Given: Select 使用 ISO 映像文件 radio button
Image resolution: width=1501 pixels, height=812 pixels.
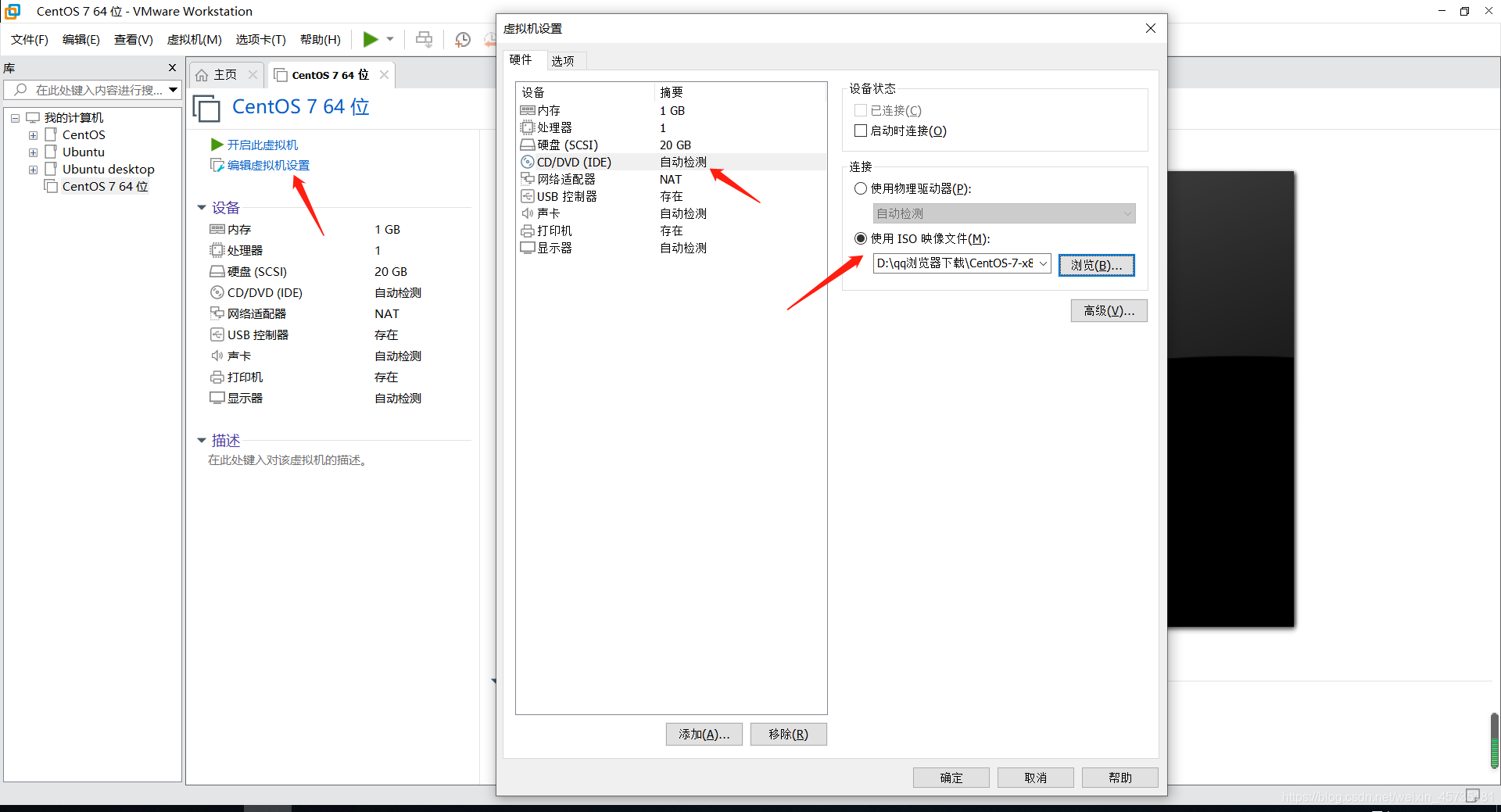Looking at the screenshot, I should pos(861,238).
